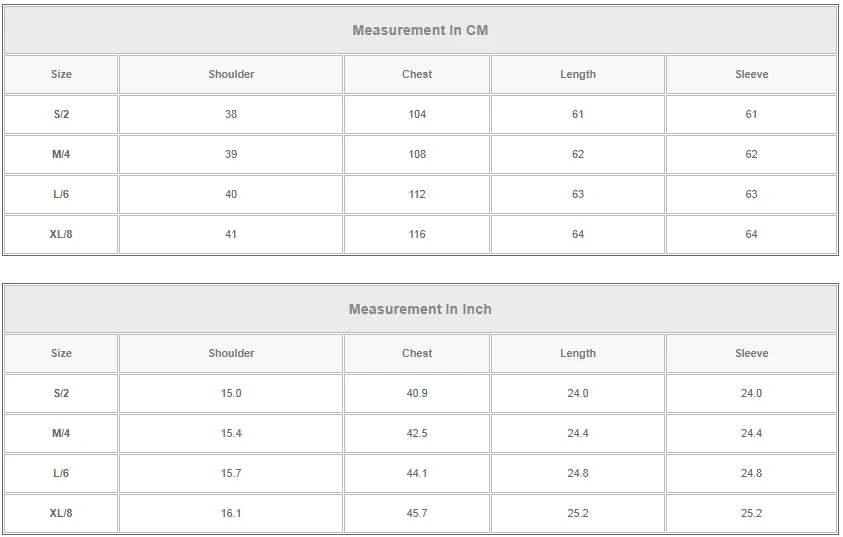Click the Length column header in Inch table
The image size is (843, 537).
pos(578,353)
